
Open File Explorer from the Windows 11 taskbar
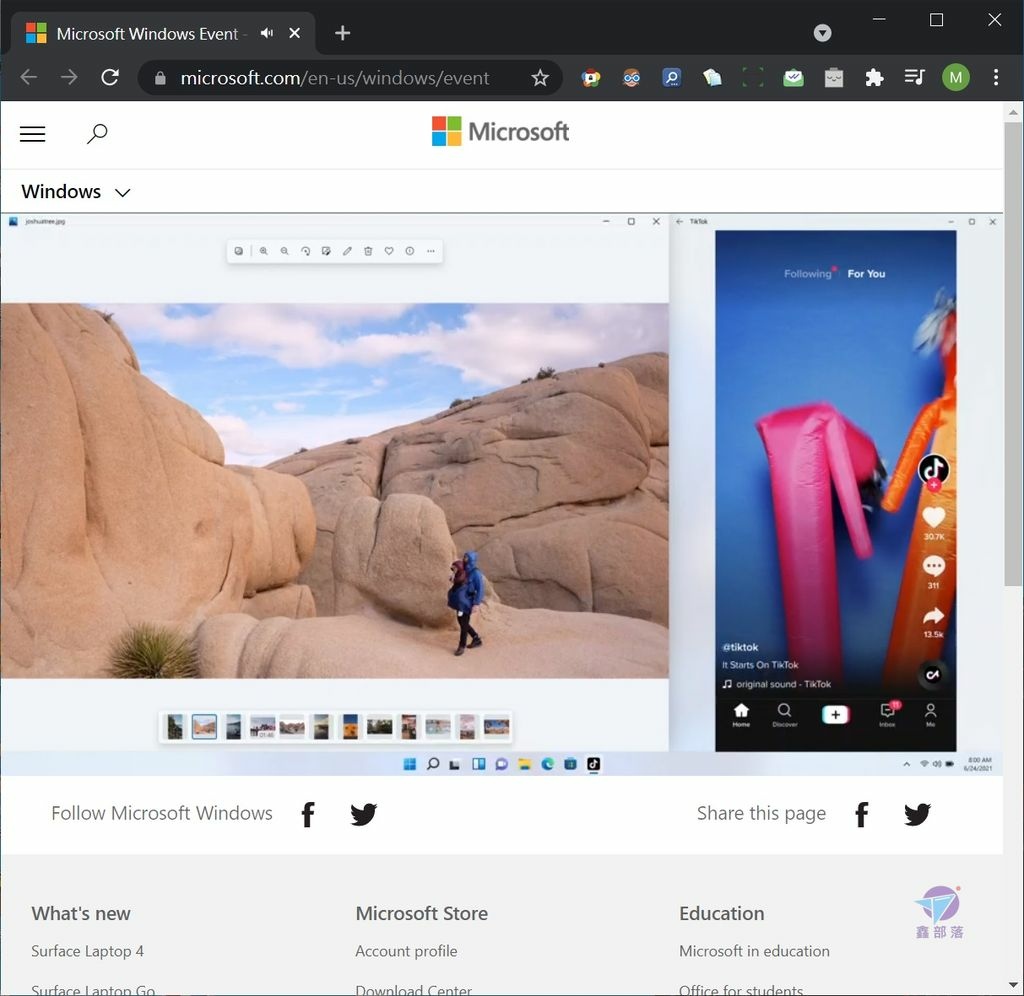coord(524,764)
